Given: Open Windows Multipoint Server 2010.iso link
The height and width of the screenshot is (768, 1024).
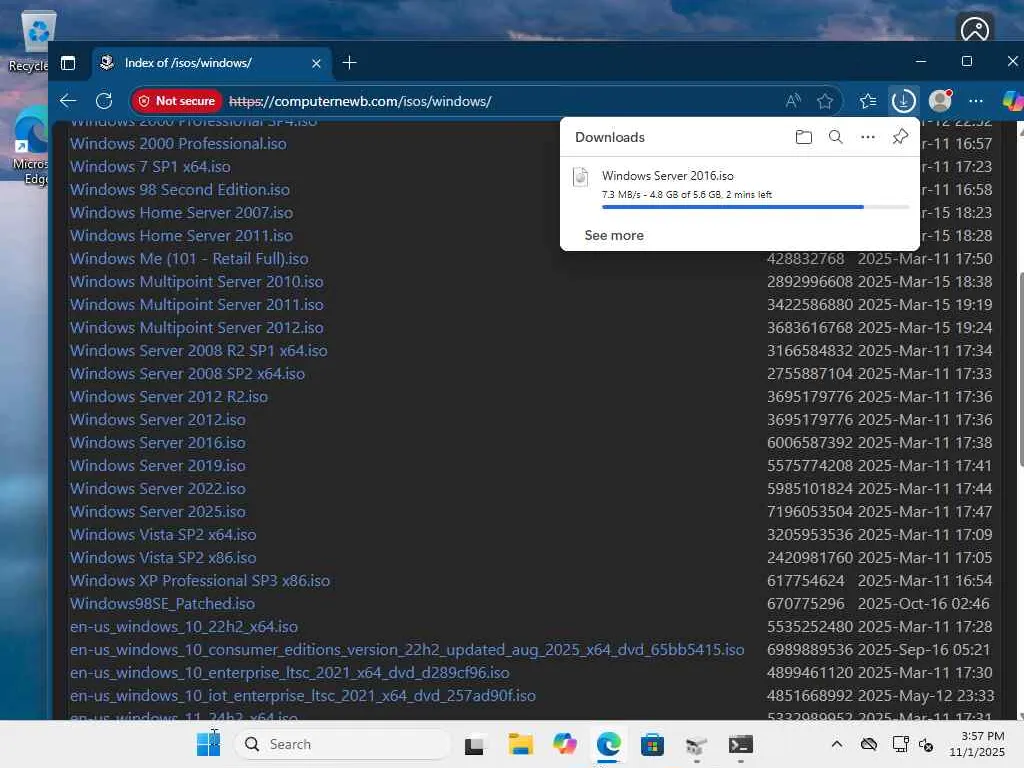Looking at the screenshot, I should [x=197, y=281].
